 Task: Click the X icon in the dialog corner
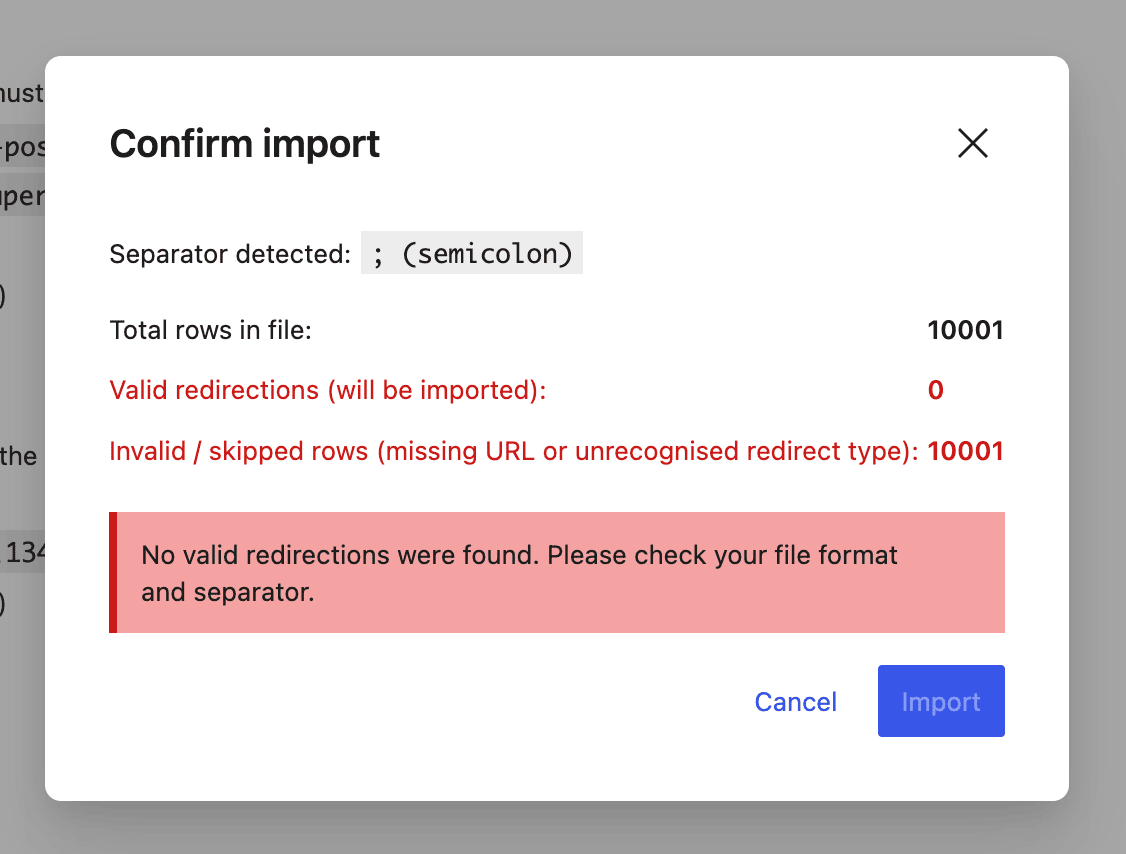pos(972,143)
